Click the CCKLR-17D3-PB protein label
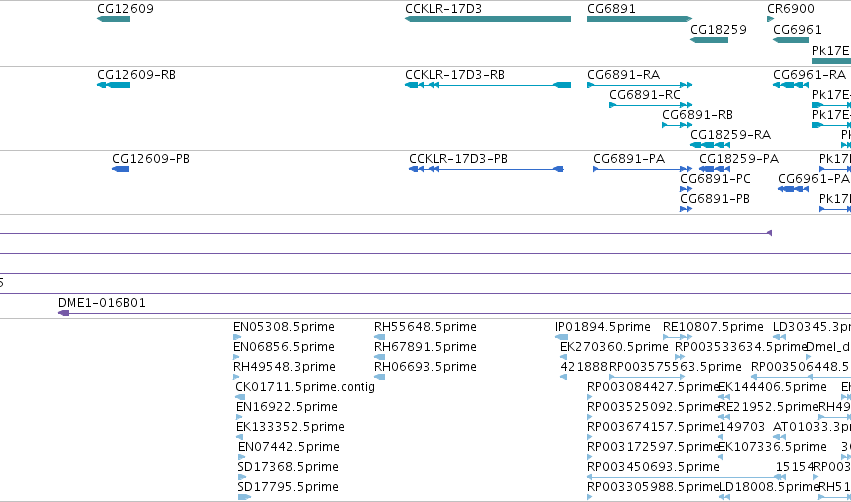The width and height of the screenshot is (851, 502). pos(459,159)
